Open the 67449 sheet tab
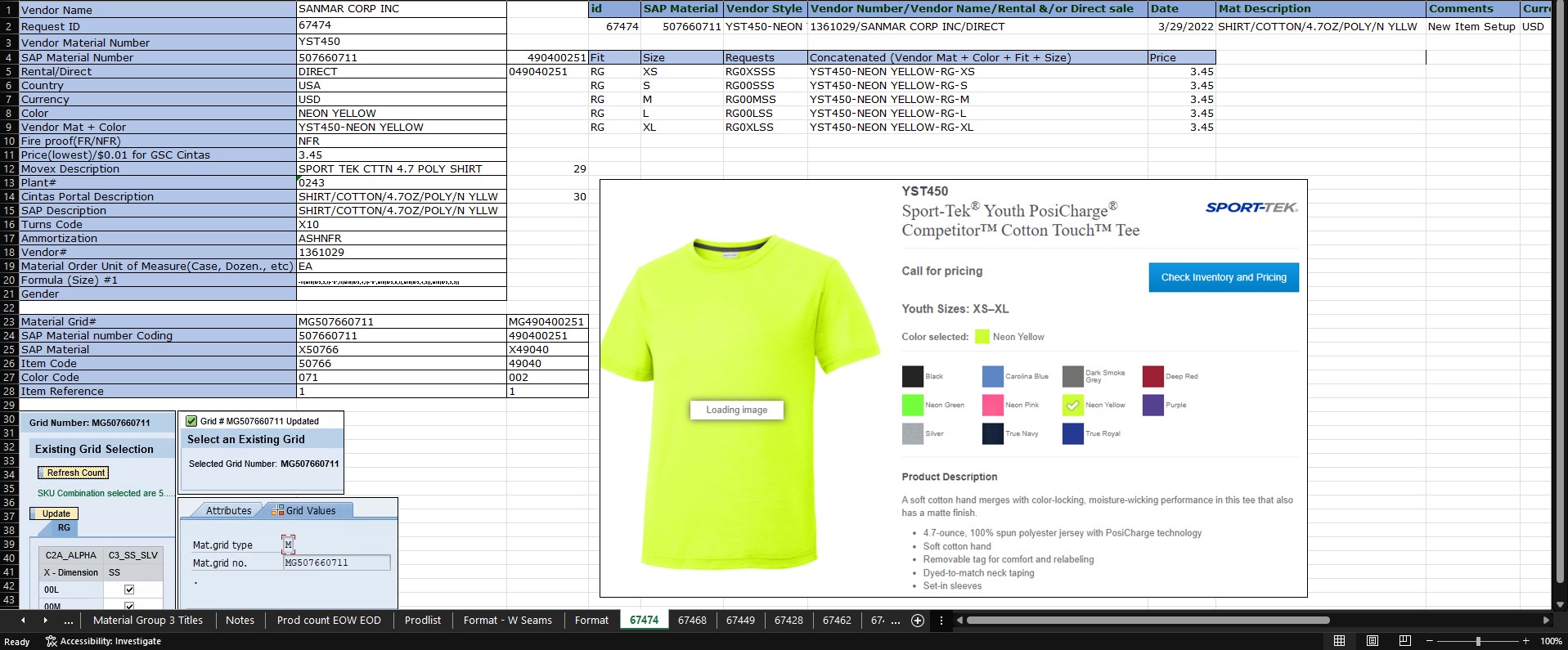This screenshot has width=1568, height=650. click(740, 621)
